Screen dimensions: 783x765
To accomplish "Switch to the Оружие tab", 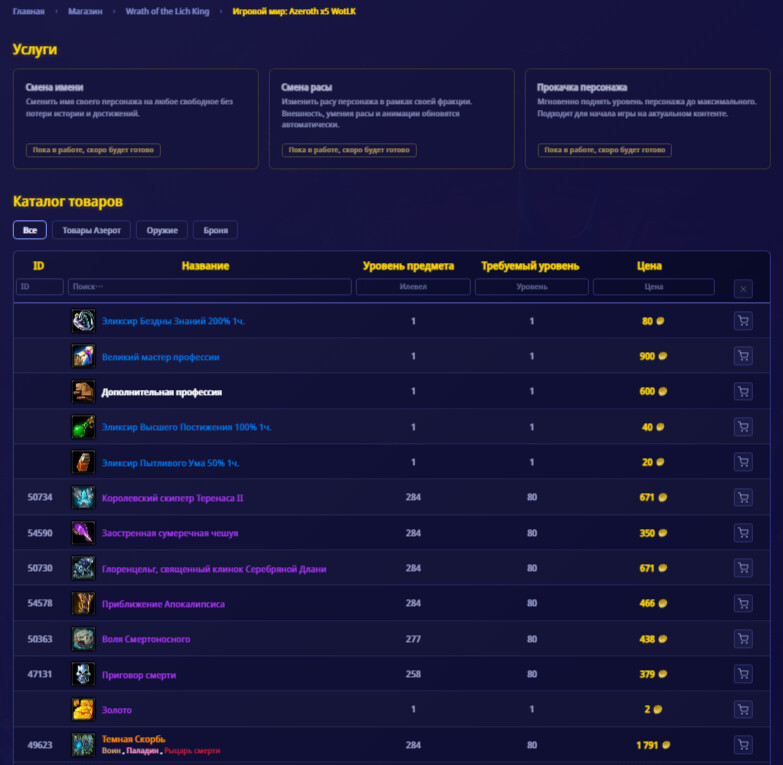I will pos(162,230).
